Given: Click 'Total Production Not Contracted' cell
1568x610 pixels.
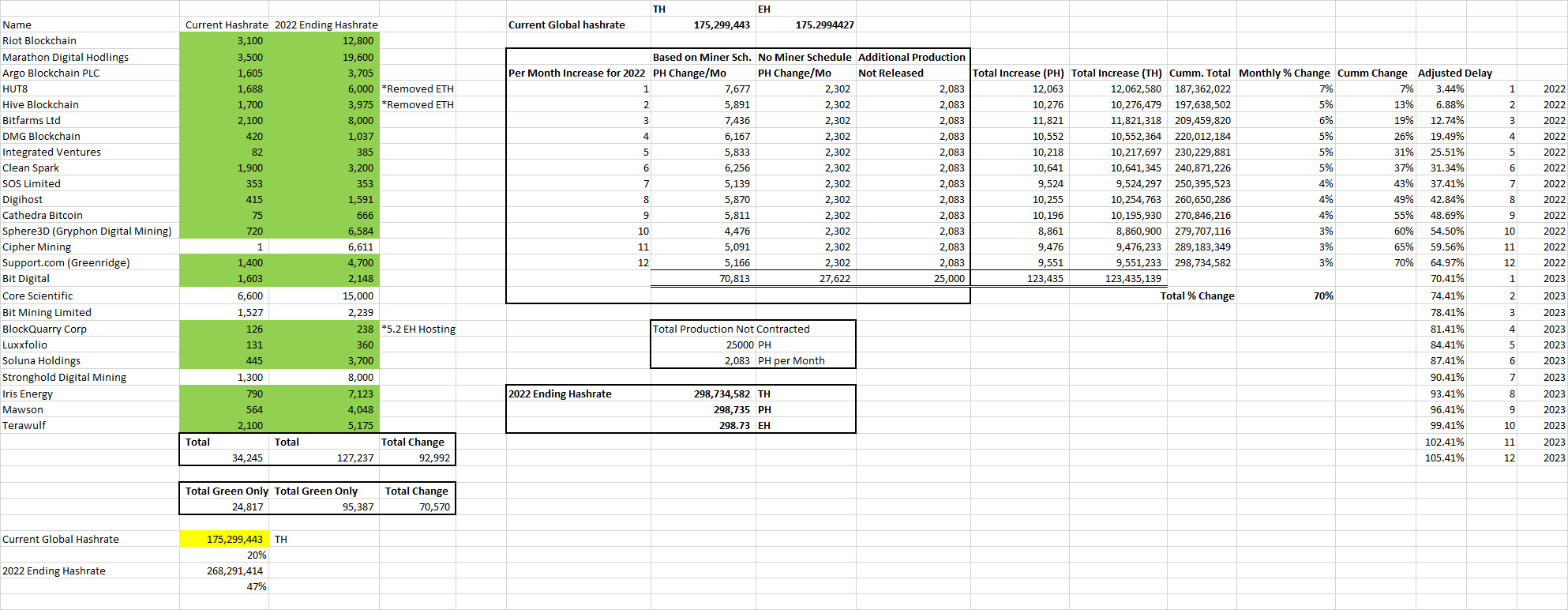Looking at the screenshot, I should tap(731, 329).
